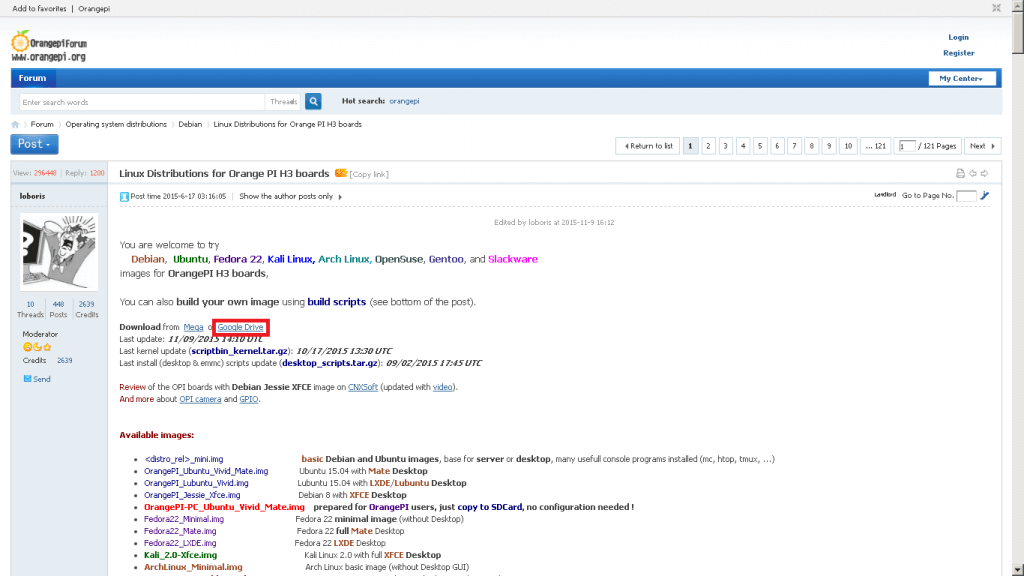The image size is (1024, 576).
Task: Open the Google Drive download link
Action: pos(240,327)
